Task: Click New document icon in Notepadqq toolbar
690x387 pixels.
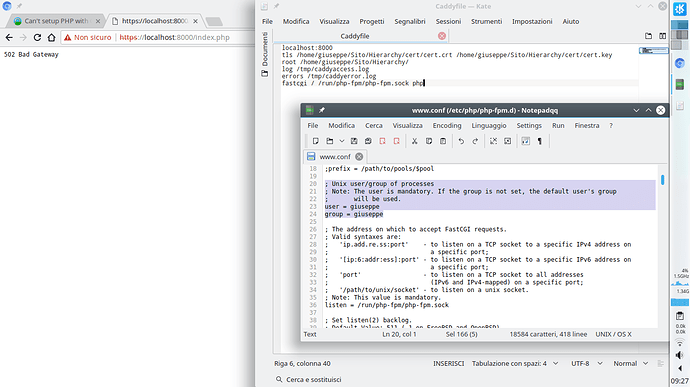Action: pos(316,141)
